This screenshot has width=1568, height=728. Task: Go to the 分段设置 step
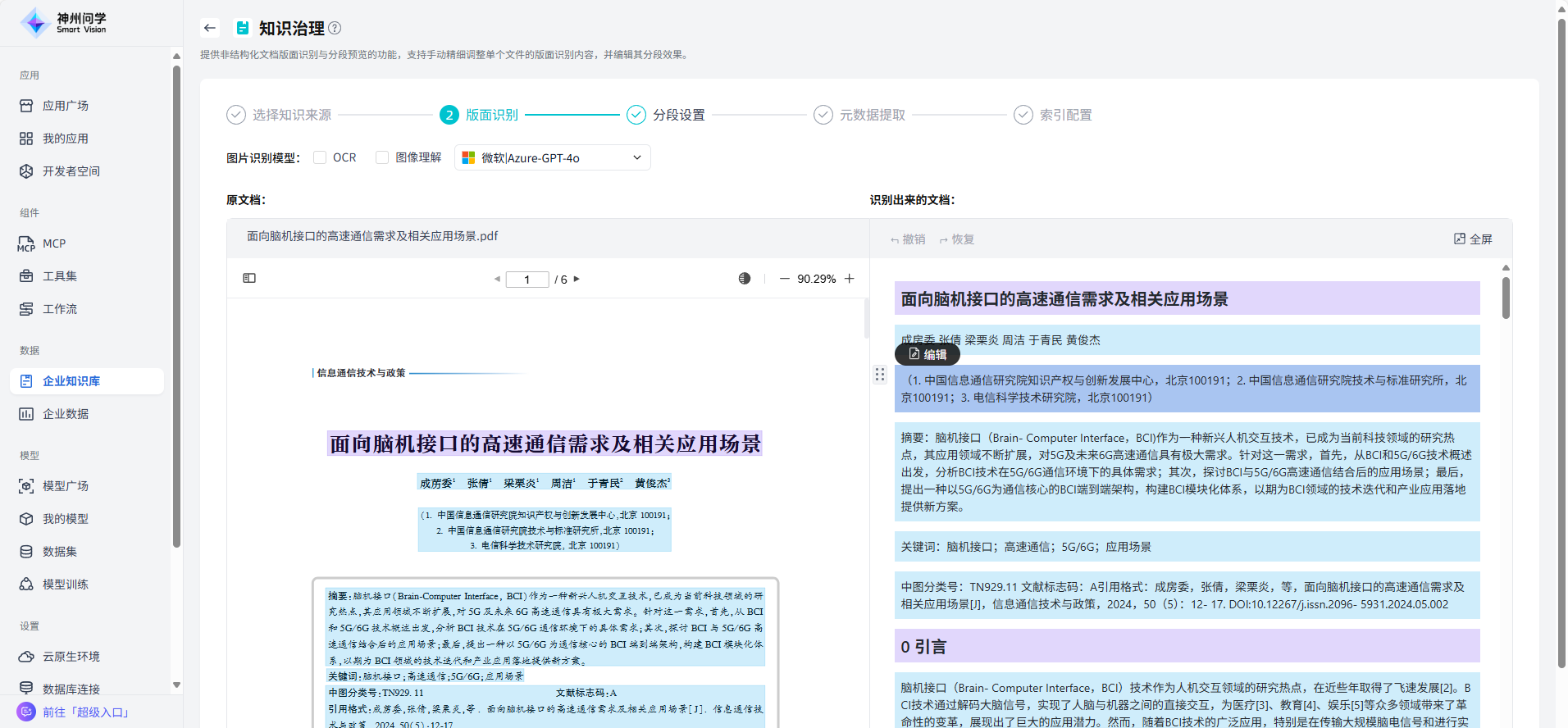click(678, 115)
